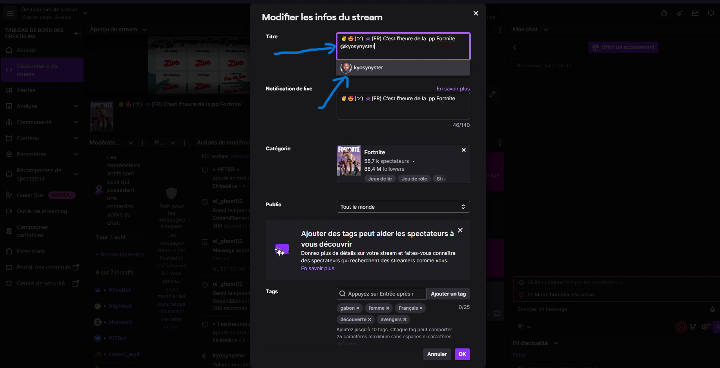The width and height of the screenshot is (720, 368).
Task: Confirm the stream info with OK
Action: pyautogui.click(x=462, y=354)
